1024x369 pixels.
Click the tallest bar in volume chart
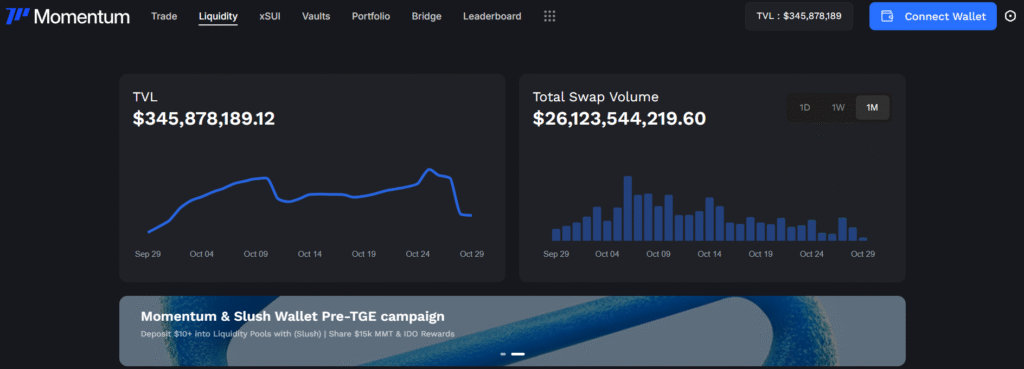point(628,208)
